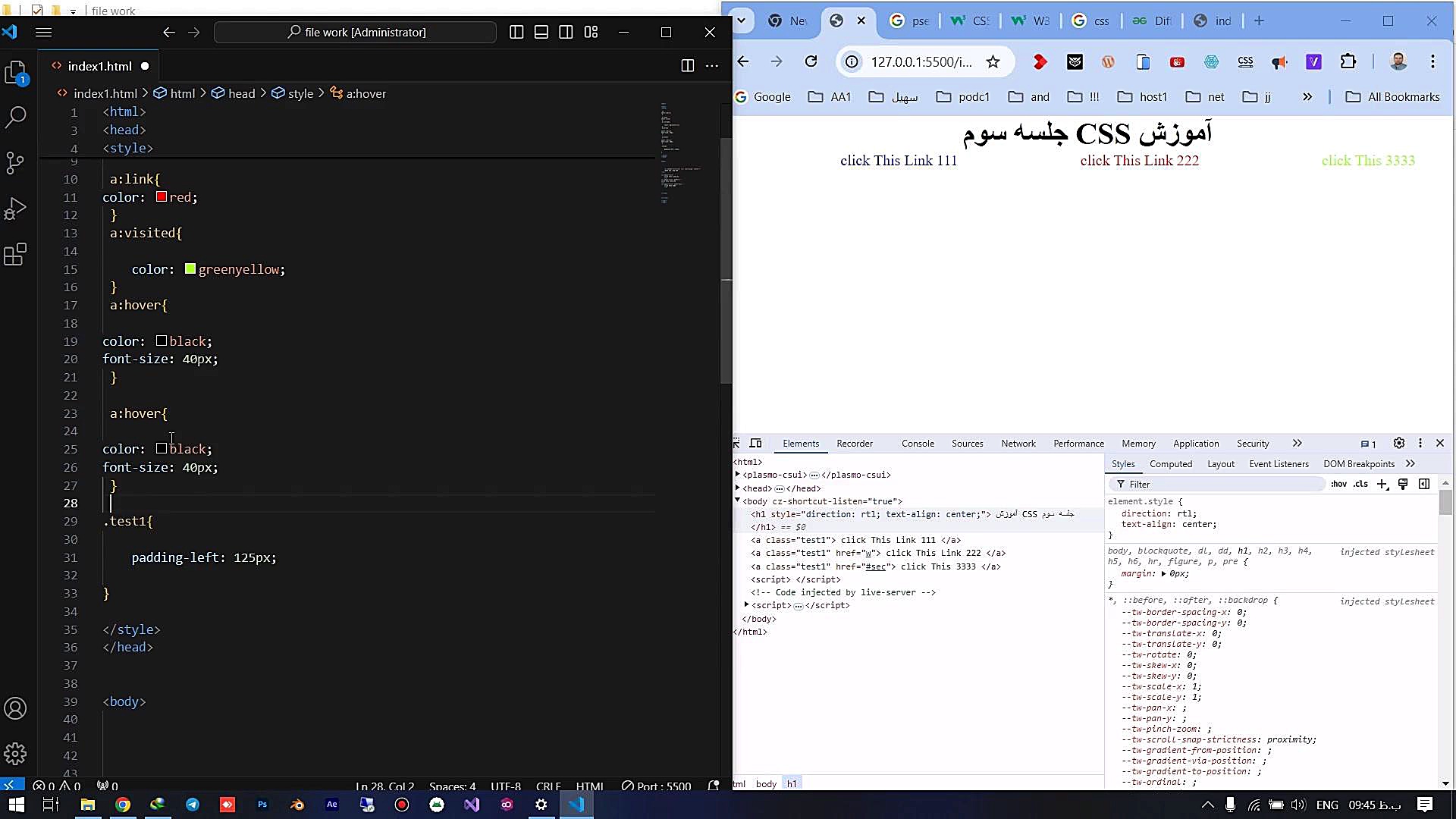Viewport: 1456px width, 819px height.
Task: Expand the second script node
Action: click(747, 605)
